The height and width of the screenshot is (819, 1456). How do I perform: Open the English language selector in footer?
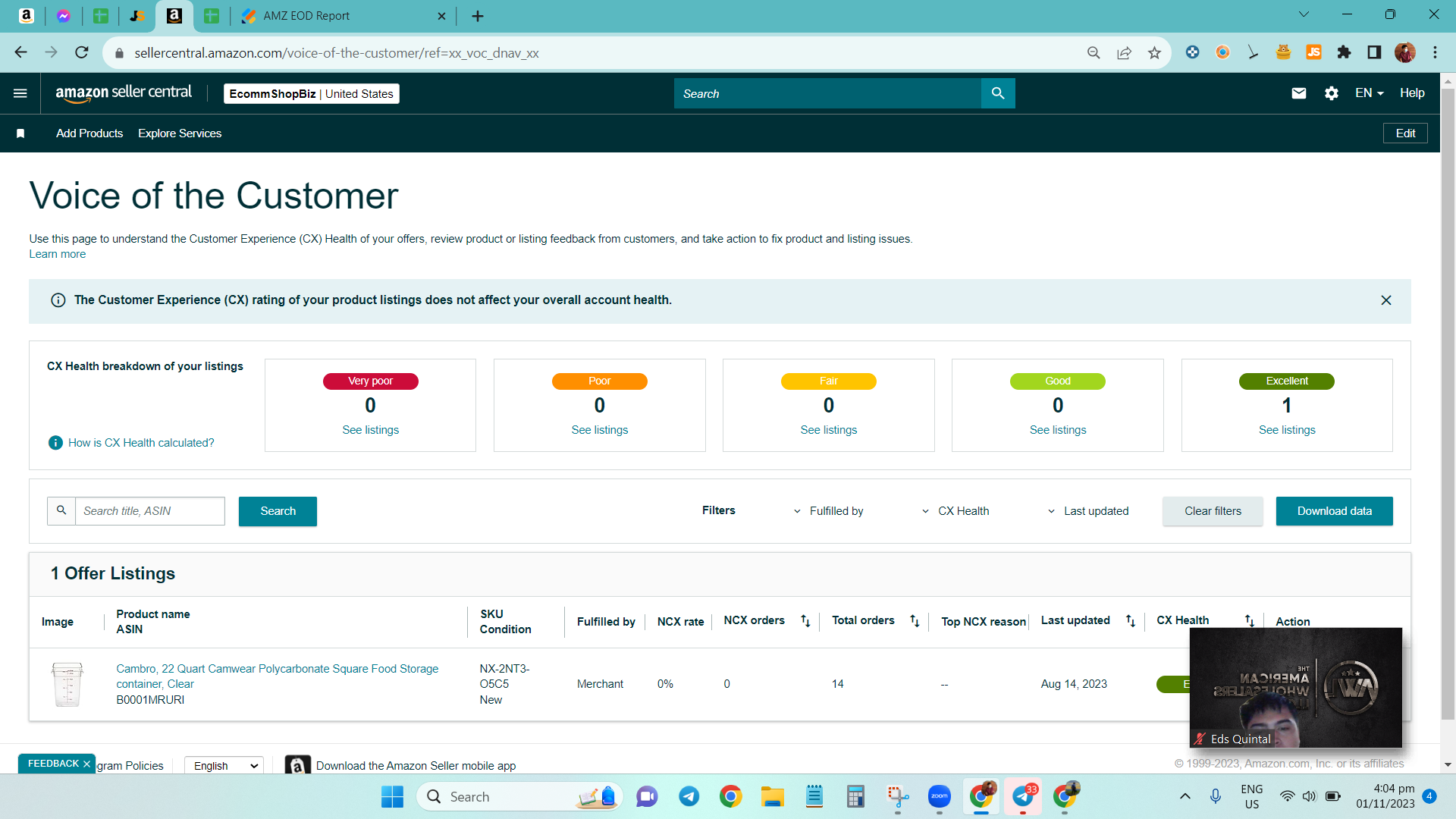pyautogui.click(x=224, y=766)
